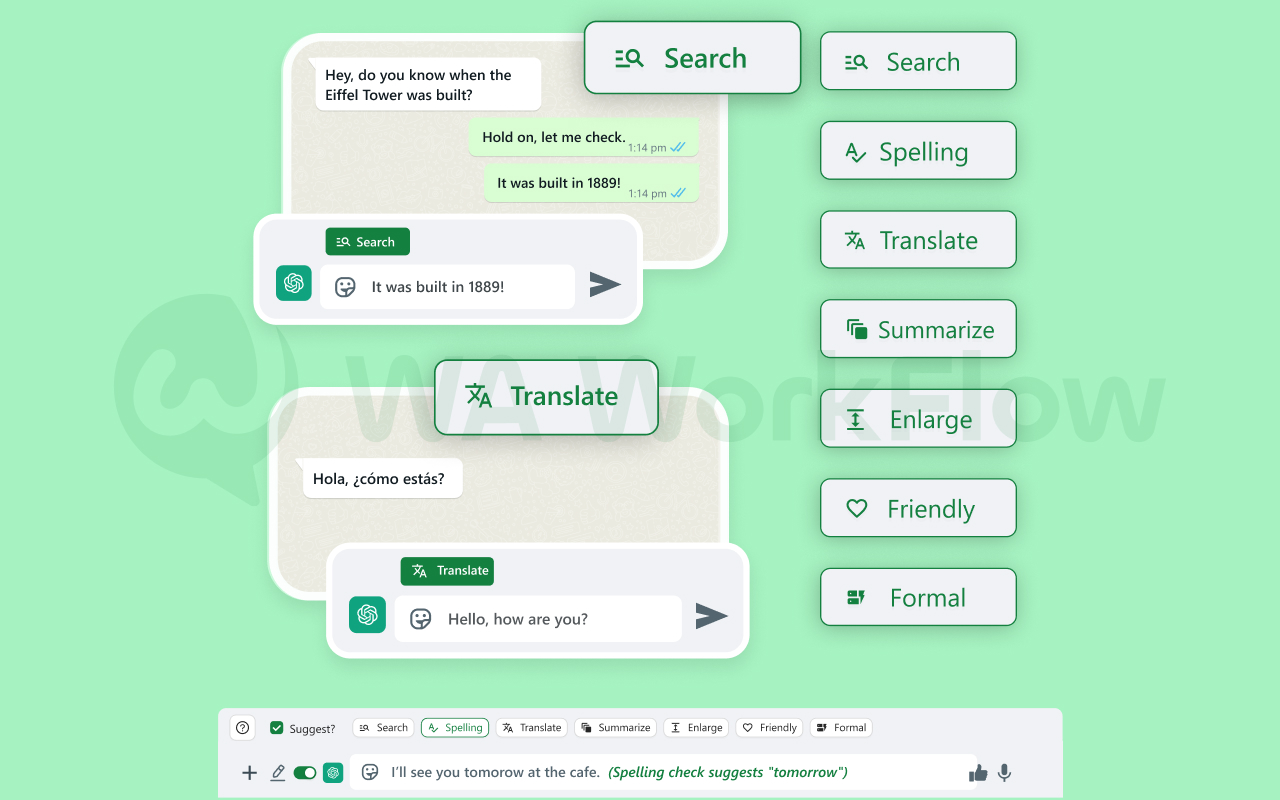Send the "It was built in 1889!" message with the arrow
This screenshot has height=800, width=1280.
click(605, 285)
